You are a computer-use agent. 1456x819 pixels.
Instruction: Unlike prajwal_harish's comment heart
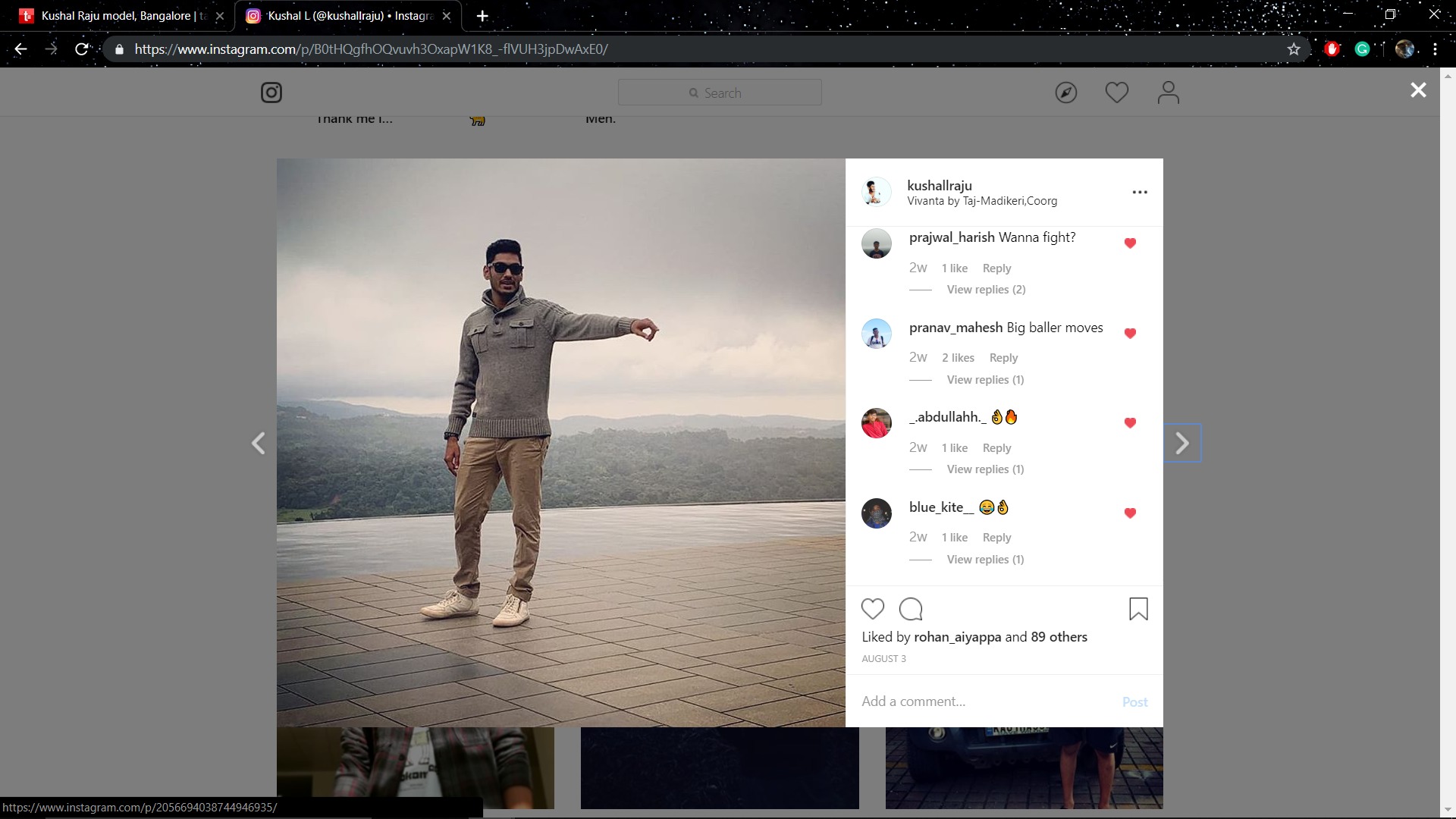[1130, 243]
